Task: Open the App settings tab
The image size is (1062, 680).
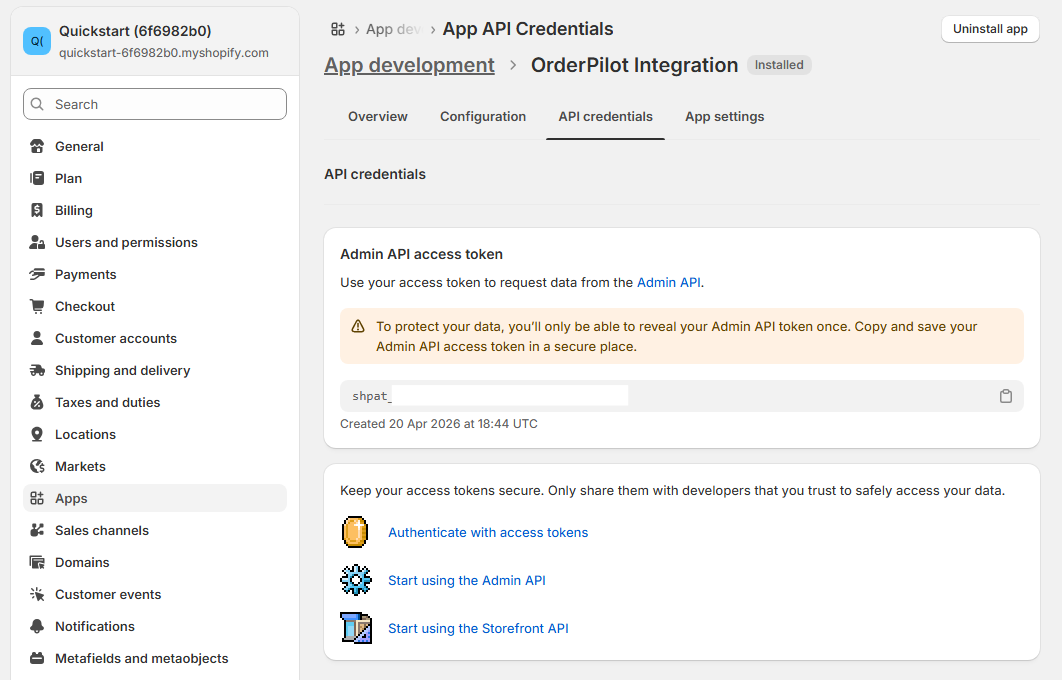Action: [x=724, y=116]
